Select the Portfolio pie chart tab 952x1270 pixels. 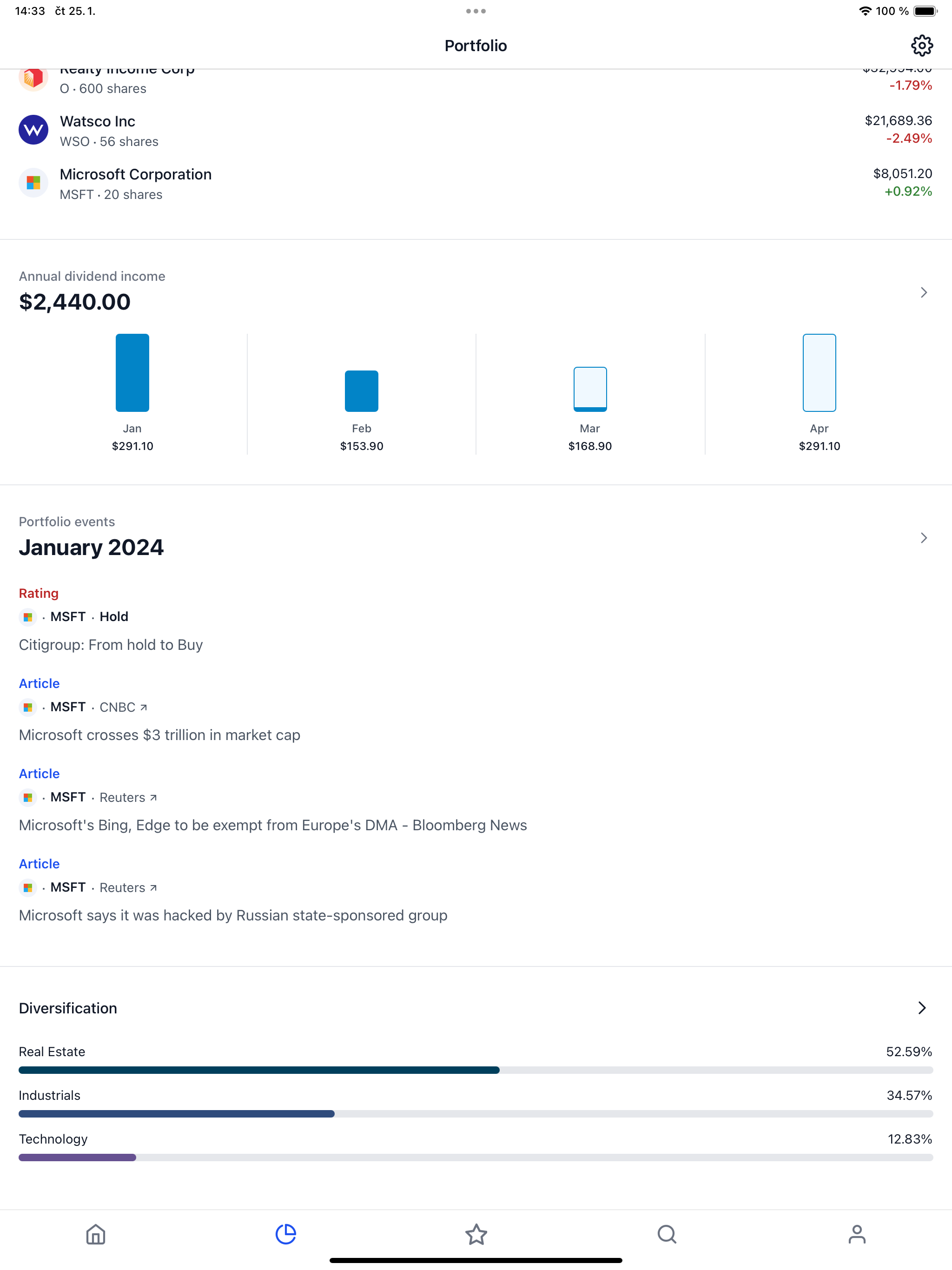pyautogui.click(x=285, y=1234)
